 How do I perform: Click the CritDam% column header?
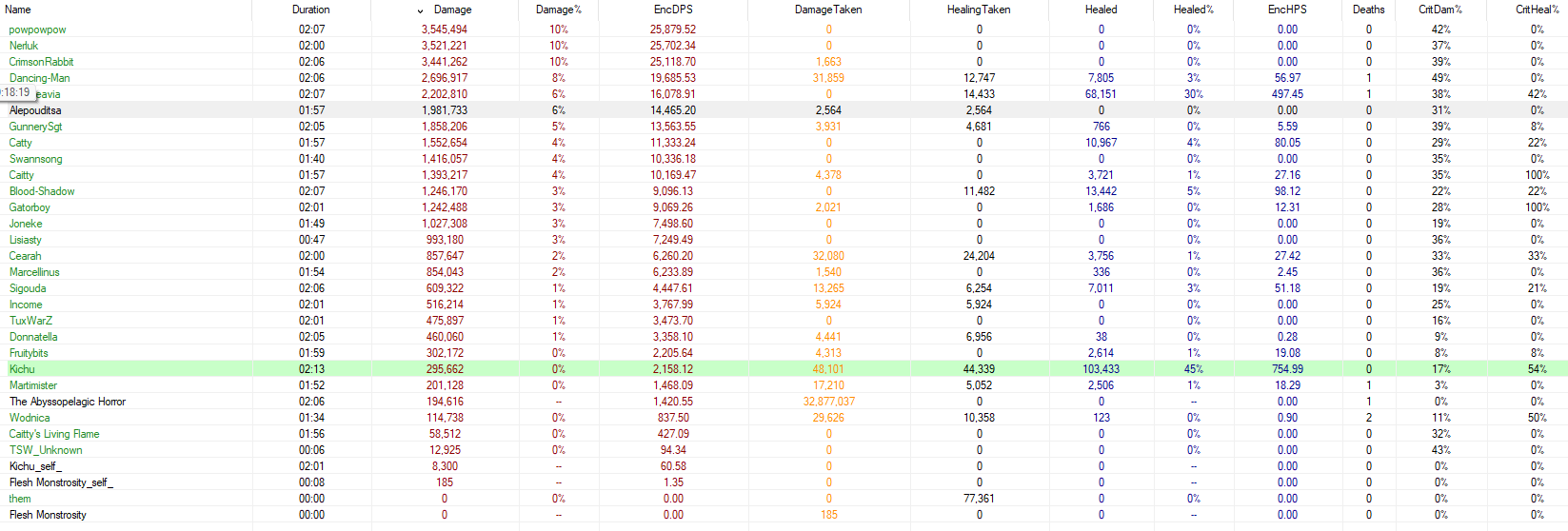tap(1439, 10)
